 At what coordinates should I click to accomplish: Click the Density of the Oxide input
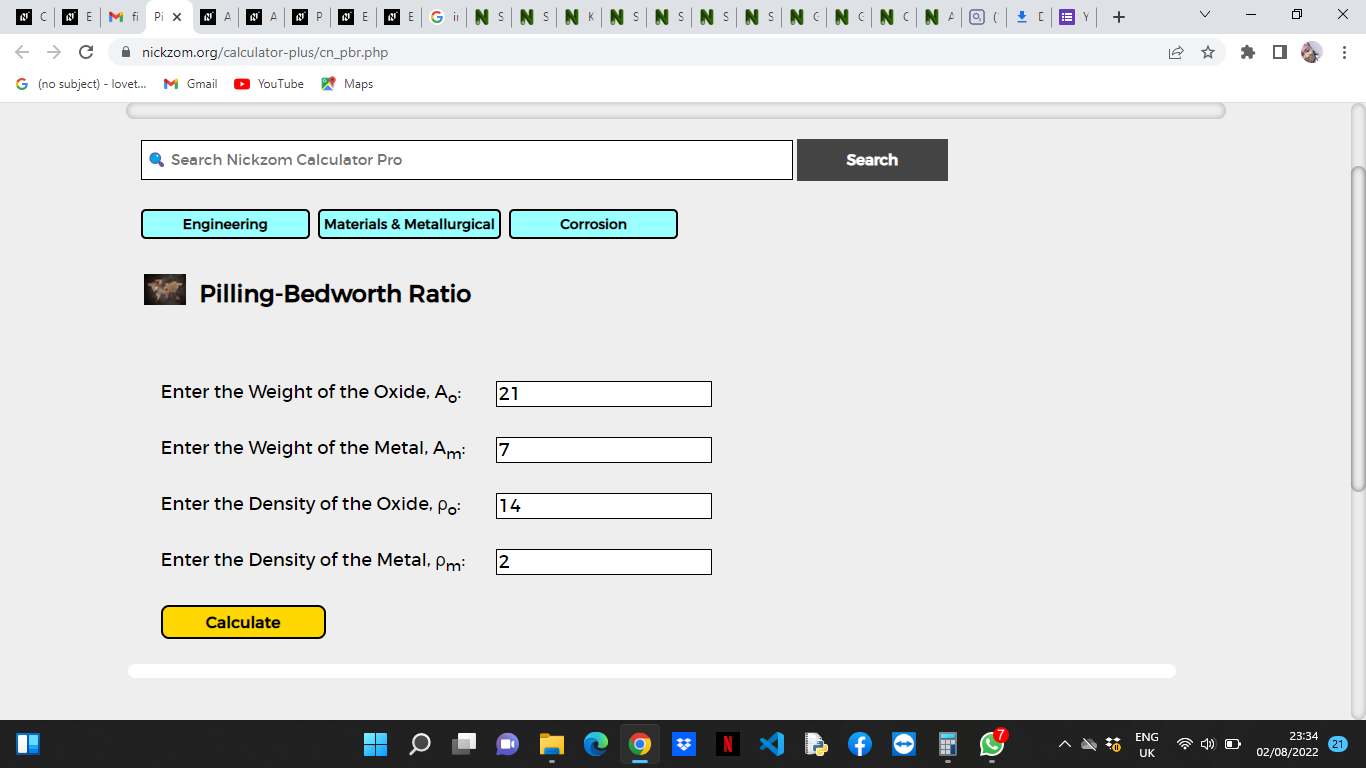pos(604,506)
